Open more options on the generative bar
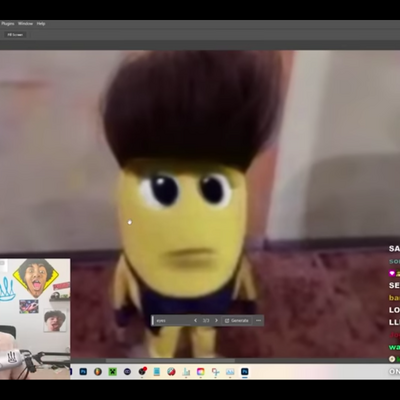 258,321
